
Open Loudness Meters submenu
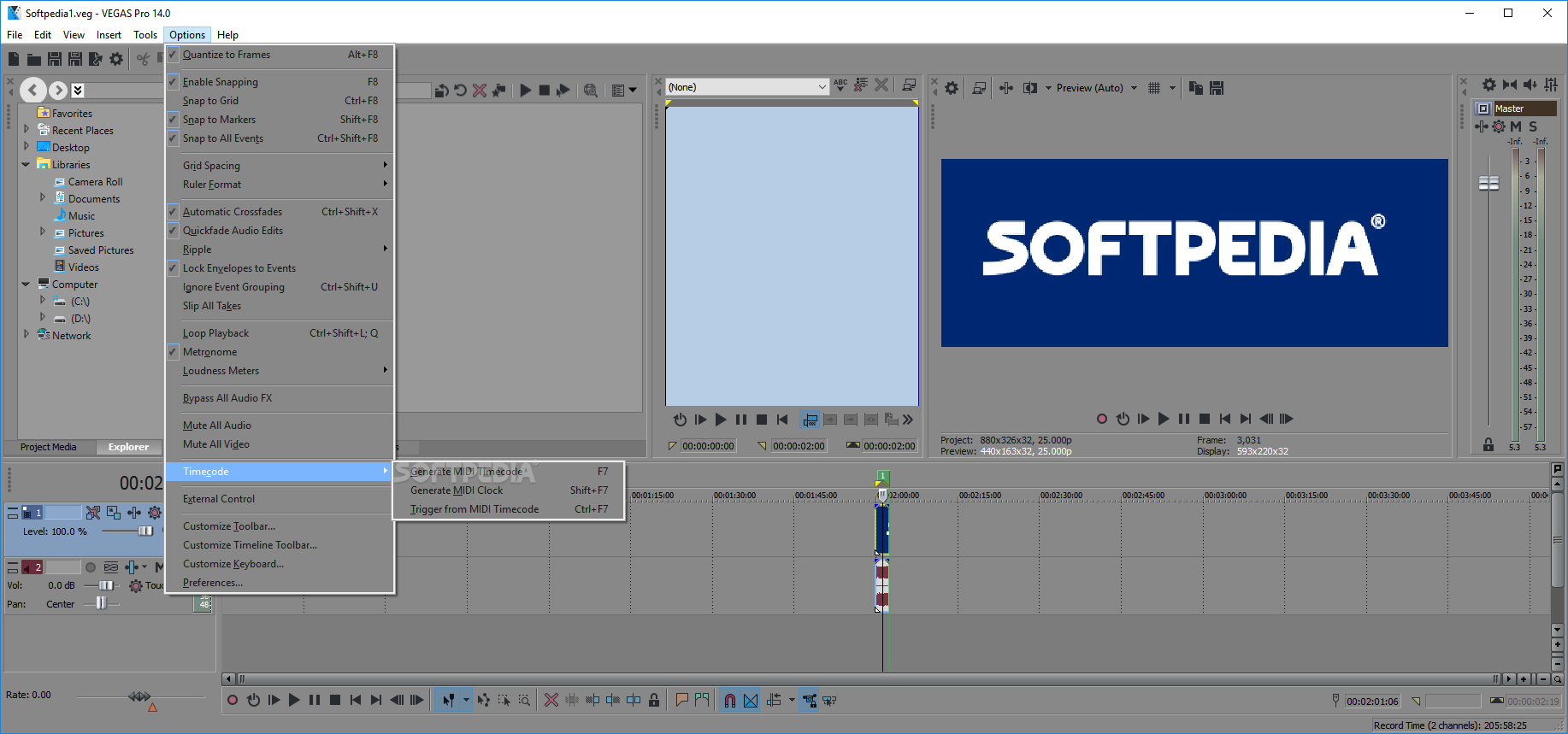click(280, 371)
